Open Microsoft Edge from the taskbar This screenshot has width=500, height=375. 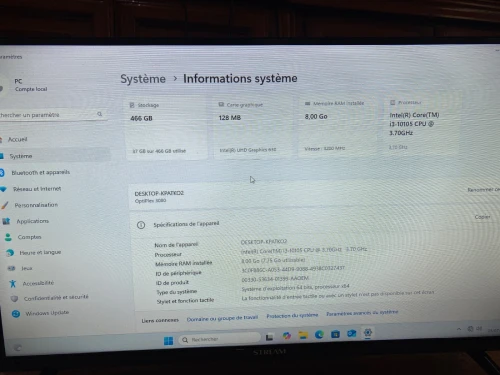tap(319, 334)
